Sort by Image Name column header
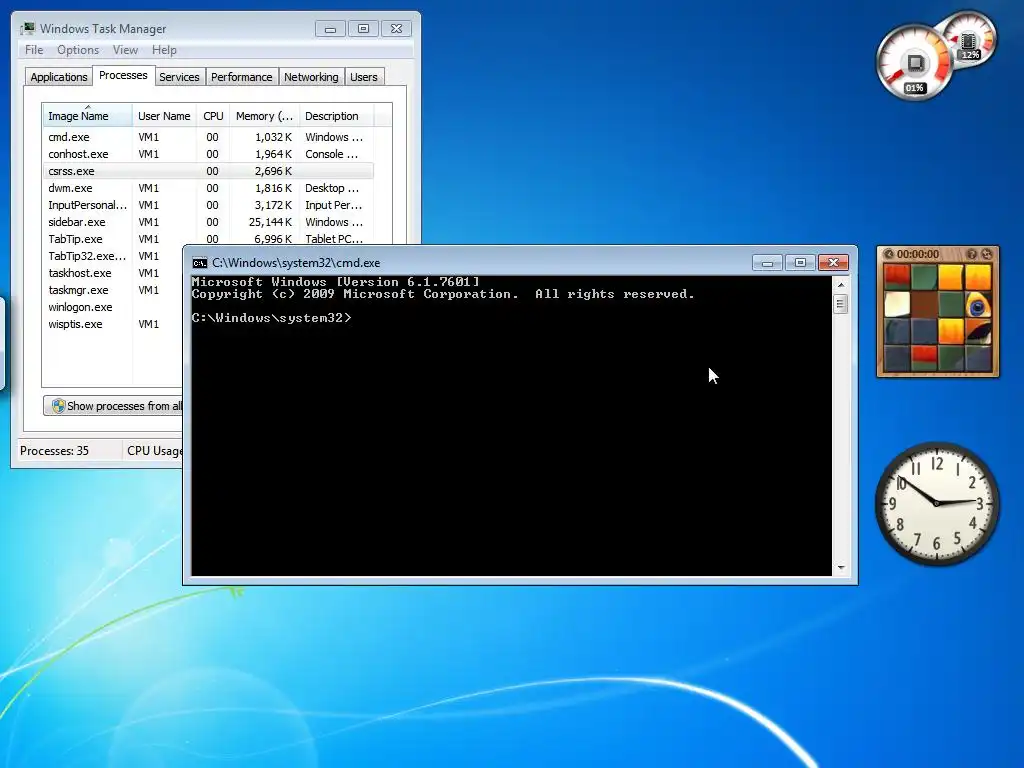The image size is (1024, 768). click(87, 116)
